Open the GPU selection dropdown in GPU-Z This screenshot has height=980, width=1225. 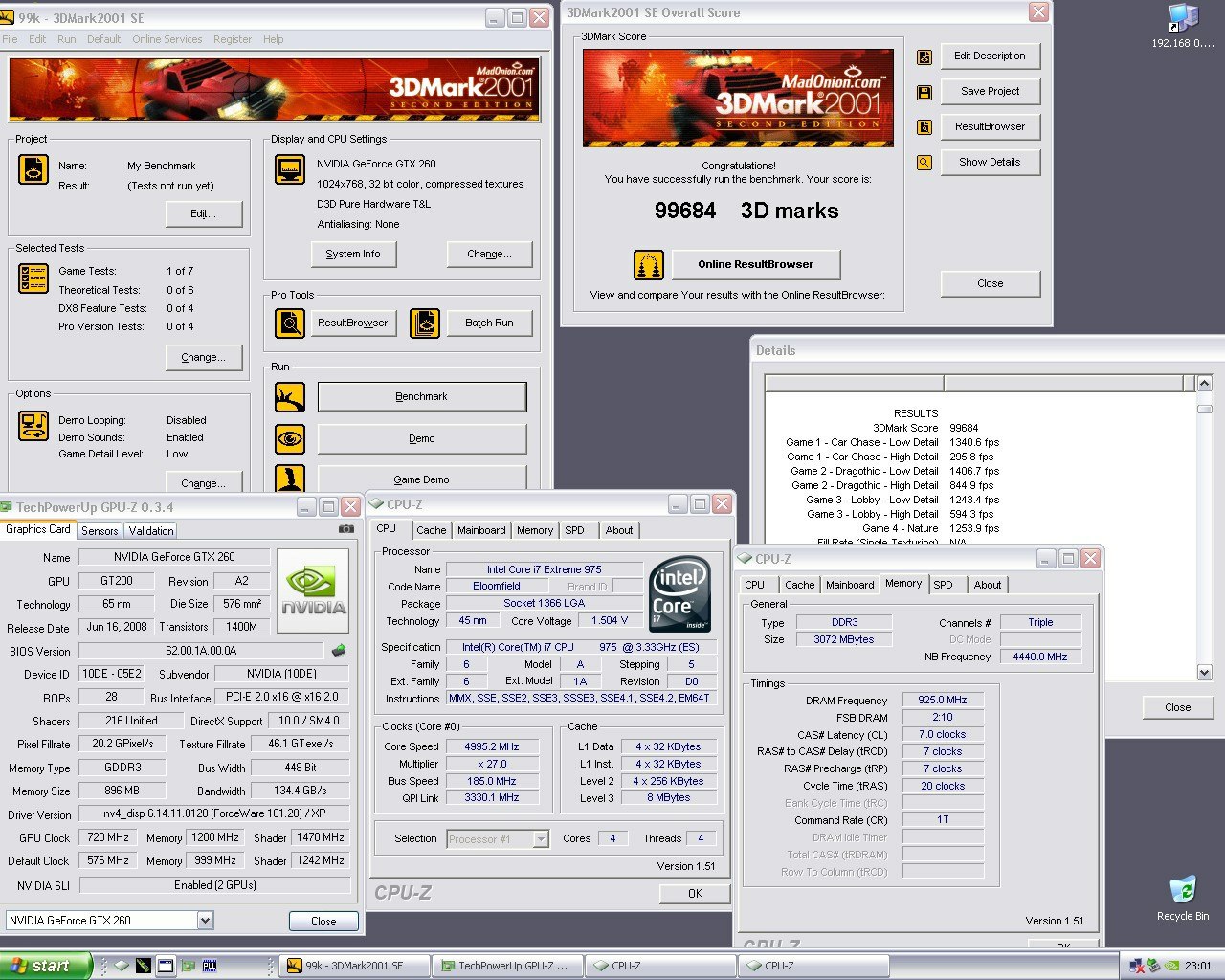click(x=205, y=921)
